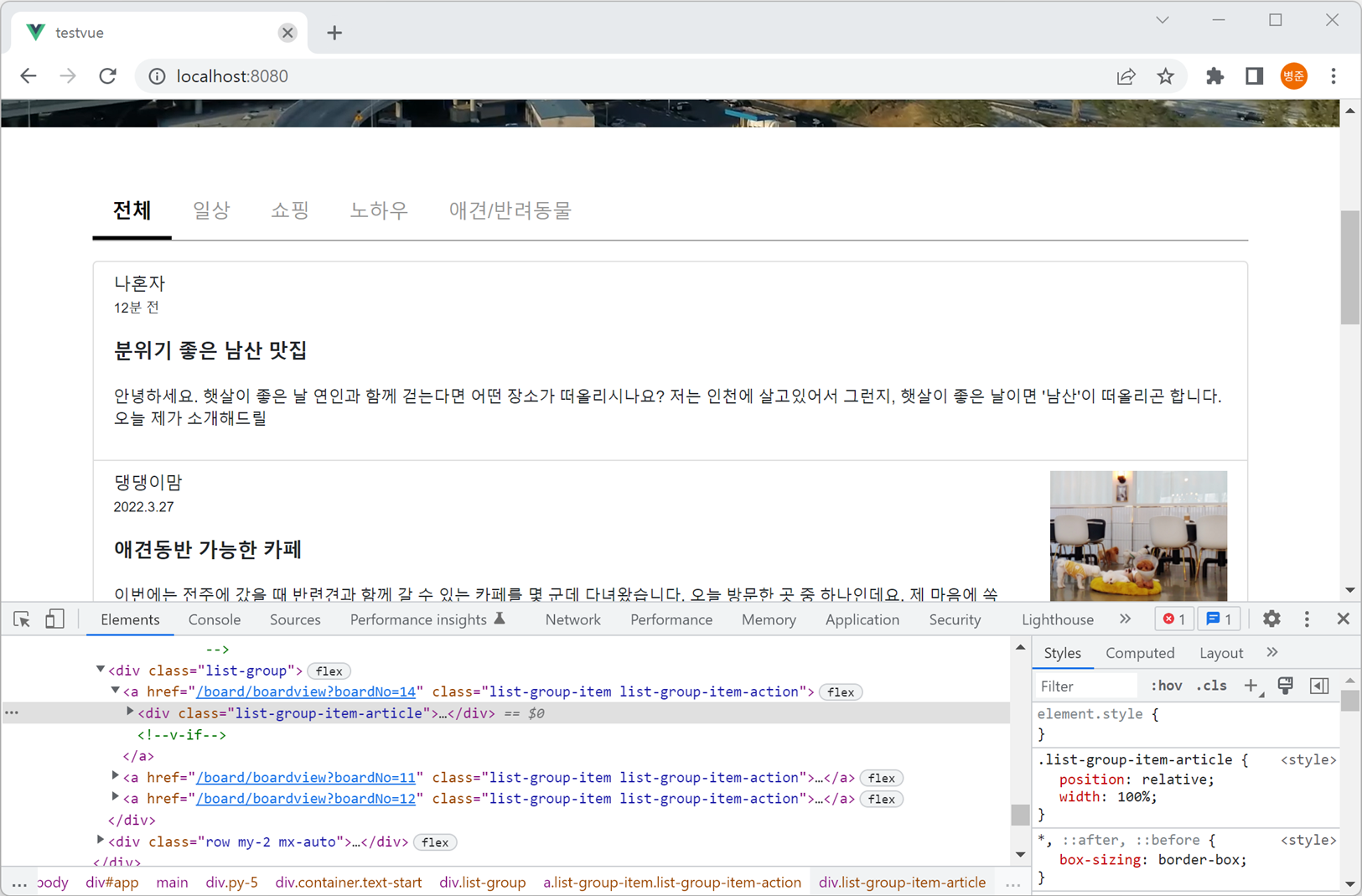This screenshot has height=896, width=1362.
Task: Expand the boardNo=11 anchor node
Action: pyautogui.click(x=115, y=777)
